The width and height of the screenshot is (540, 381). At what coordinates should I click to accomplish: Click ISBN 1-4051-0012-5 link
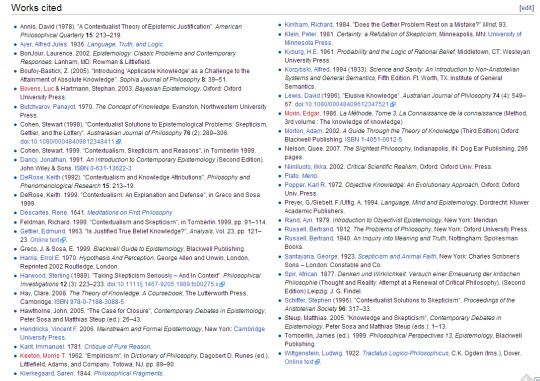(x=373, y=140)
